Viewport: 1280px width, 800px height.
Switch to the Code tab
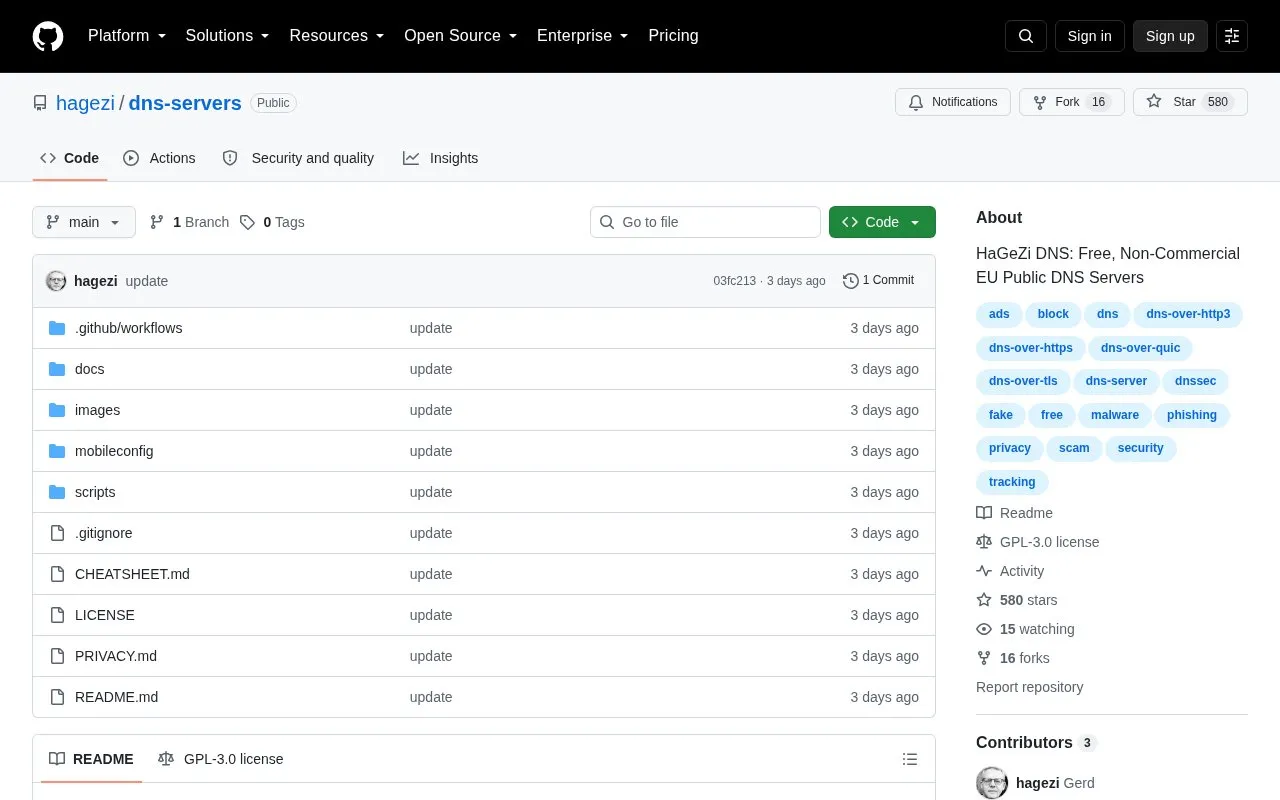(70, 158)
